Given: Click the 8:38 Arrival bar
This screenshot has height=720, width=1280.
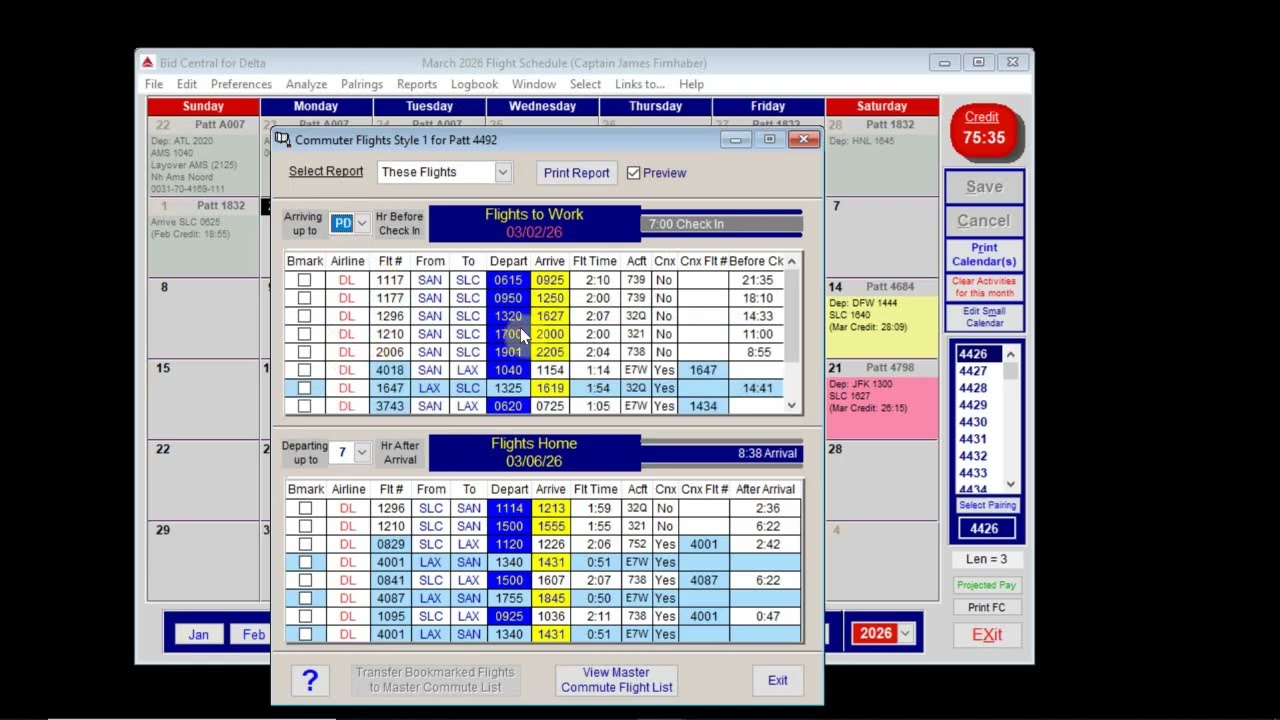Looking at the screenshot, I should 721,453.
